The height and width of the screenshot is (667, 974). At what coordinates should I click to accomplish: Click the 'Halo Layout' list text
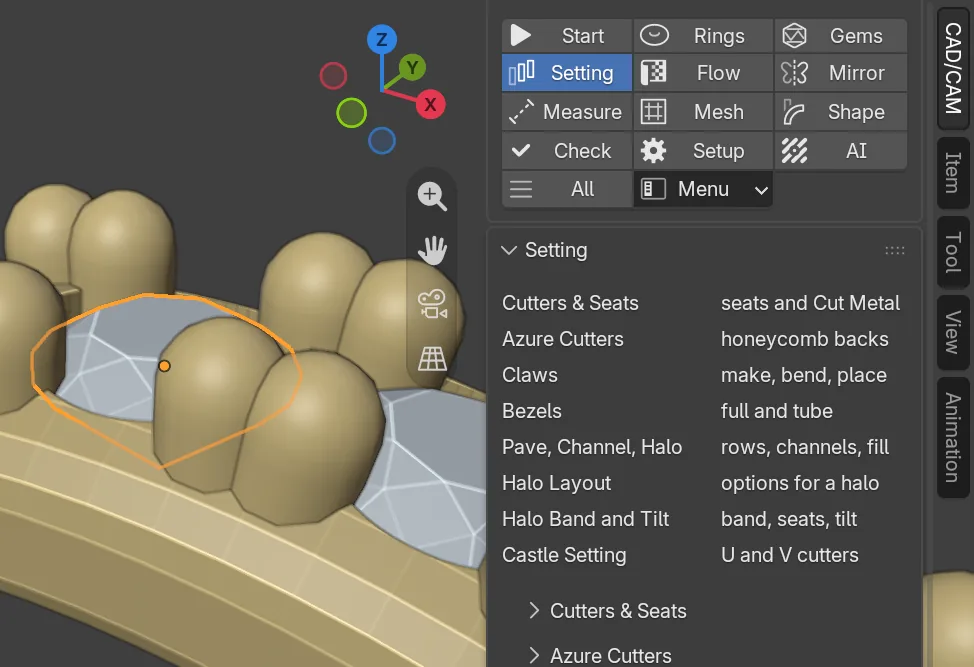(557, 483)
